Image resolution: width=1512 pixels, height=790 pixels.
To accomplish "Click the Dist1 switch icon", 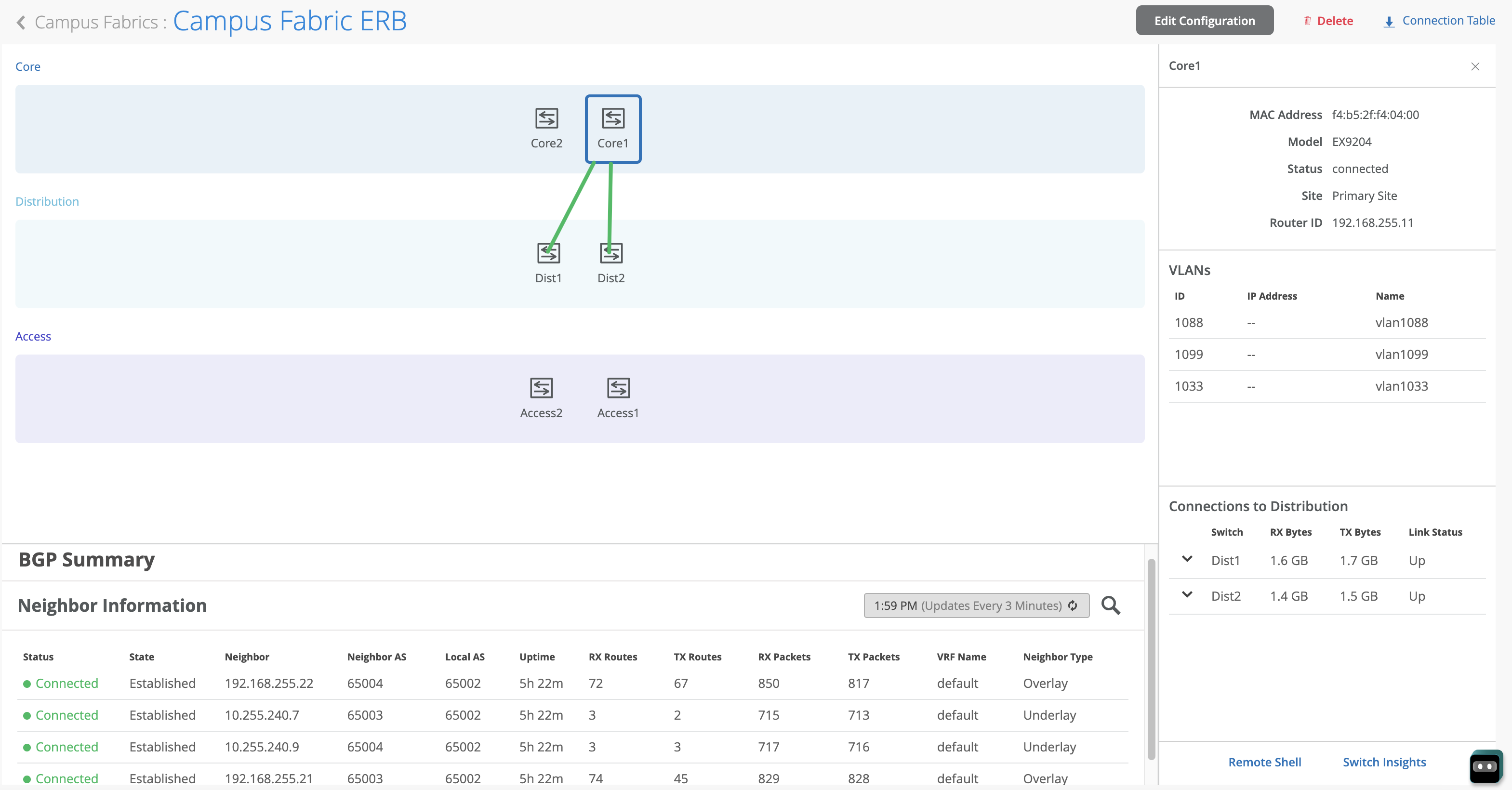I will pos(548,253).
